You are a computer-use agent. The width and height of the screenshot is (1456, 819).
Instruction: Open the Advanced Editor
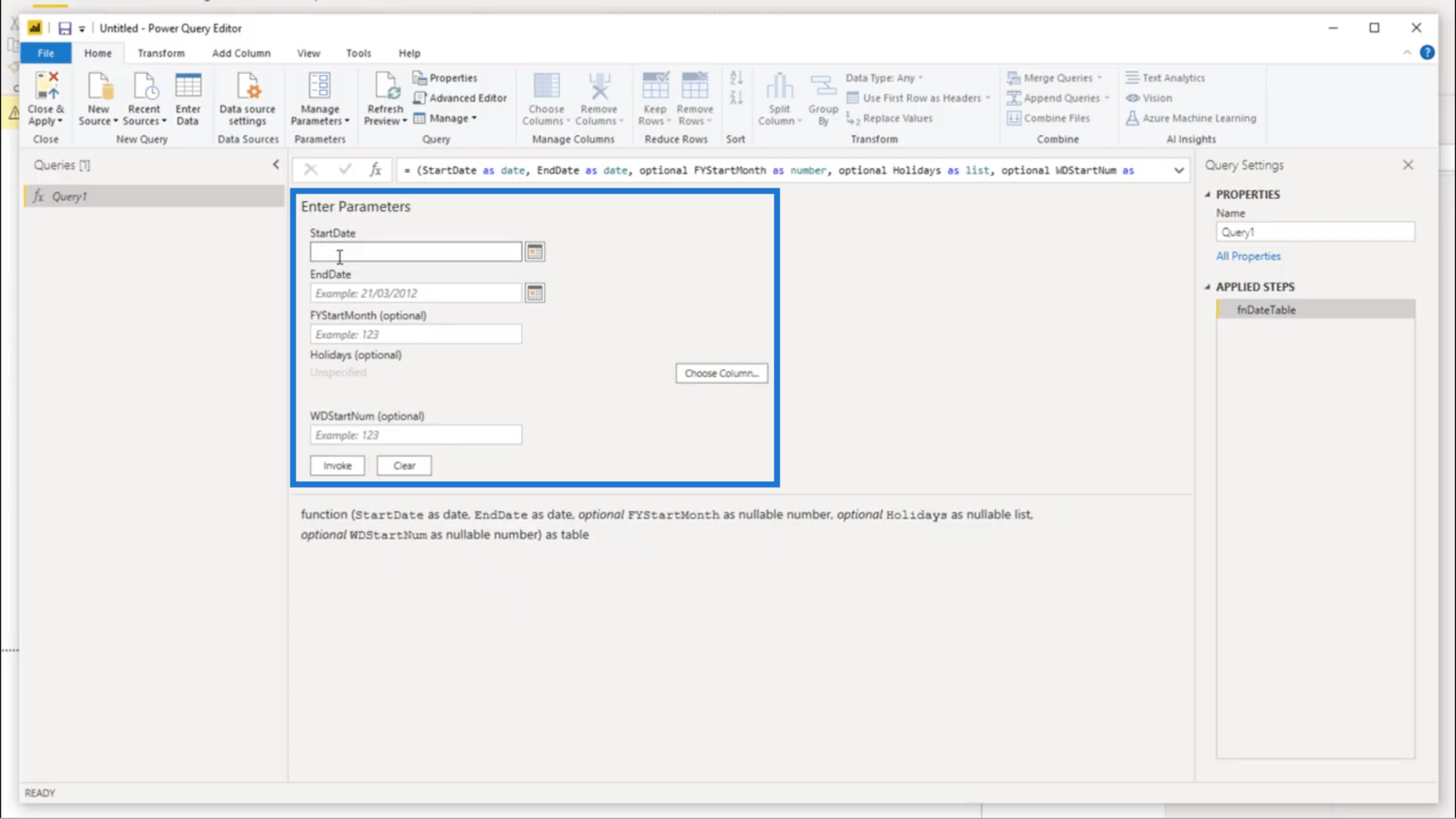(460, 98)
